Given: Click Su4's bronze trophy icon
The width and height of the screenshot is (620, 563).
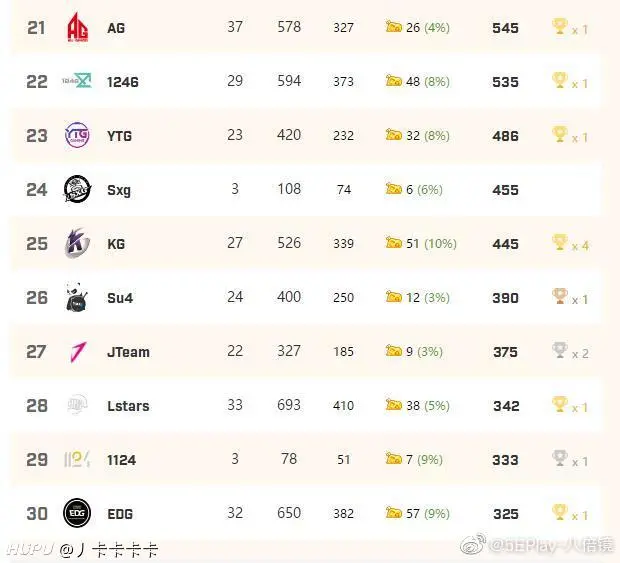Looking at the screenshot, I should [x=560, y=296].
